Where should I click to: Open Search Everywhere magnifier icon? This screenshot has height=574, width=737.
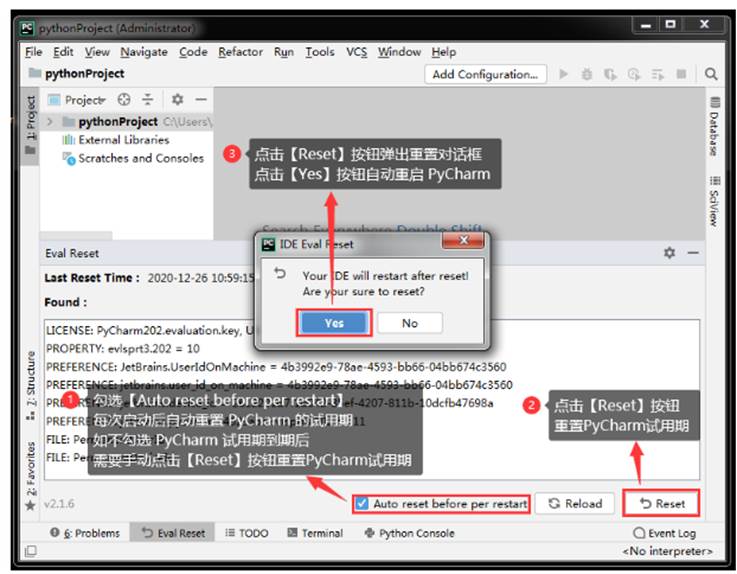pyautogui.click(x=711, y=74)
